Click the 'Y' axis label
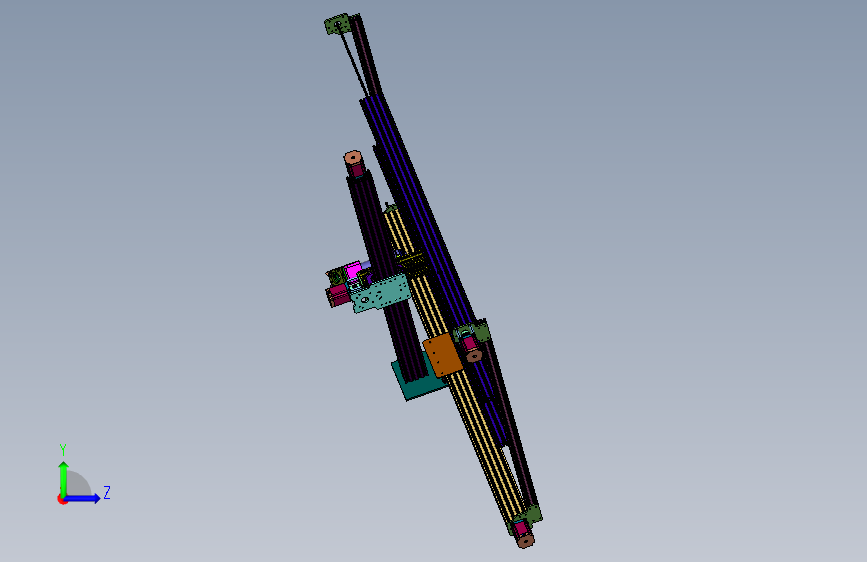This screenshot has height=562, width=867. (x=63, y=449)
